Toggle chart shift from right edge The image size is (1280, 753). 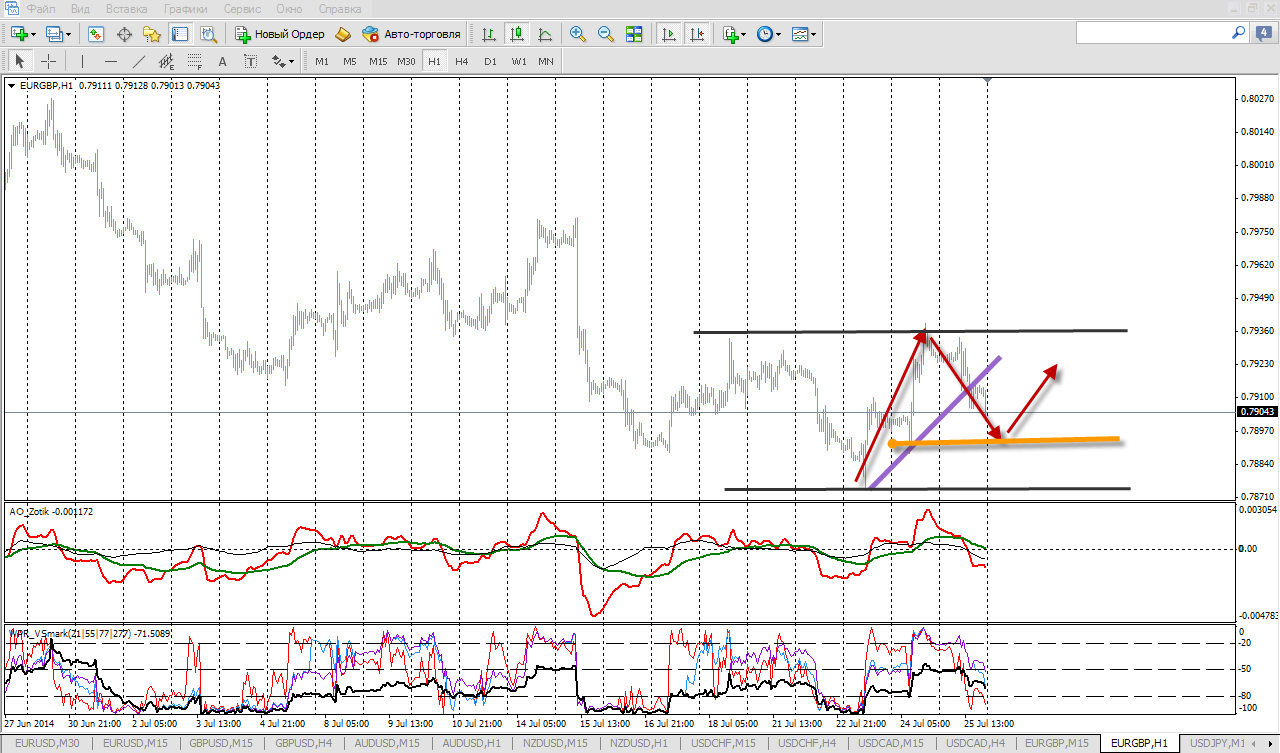coord(697,34)
